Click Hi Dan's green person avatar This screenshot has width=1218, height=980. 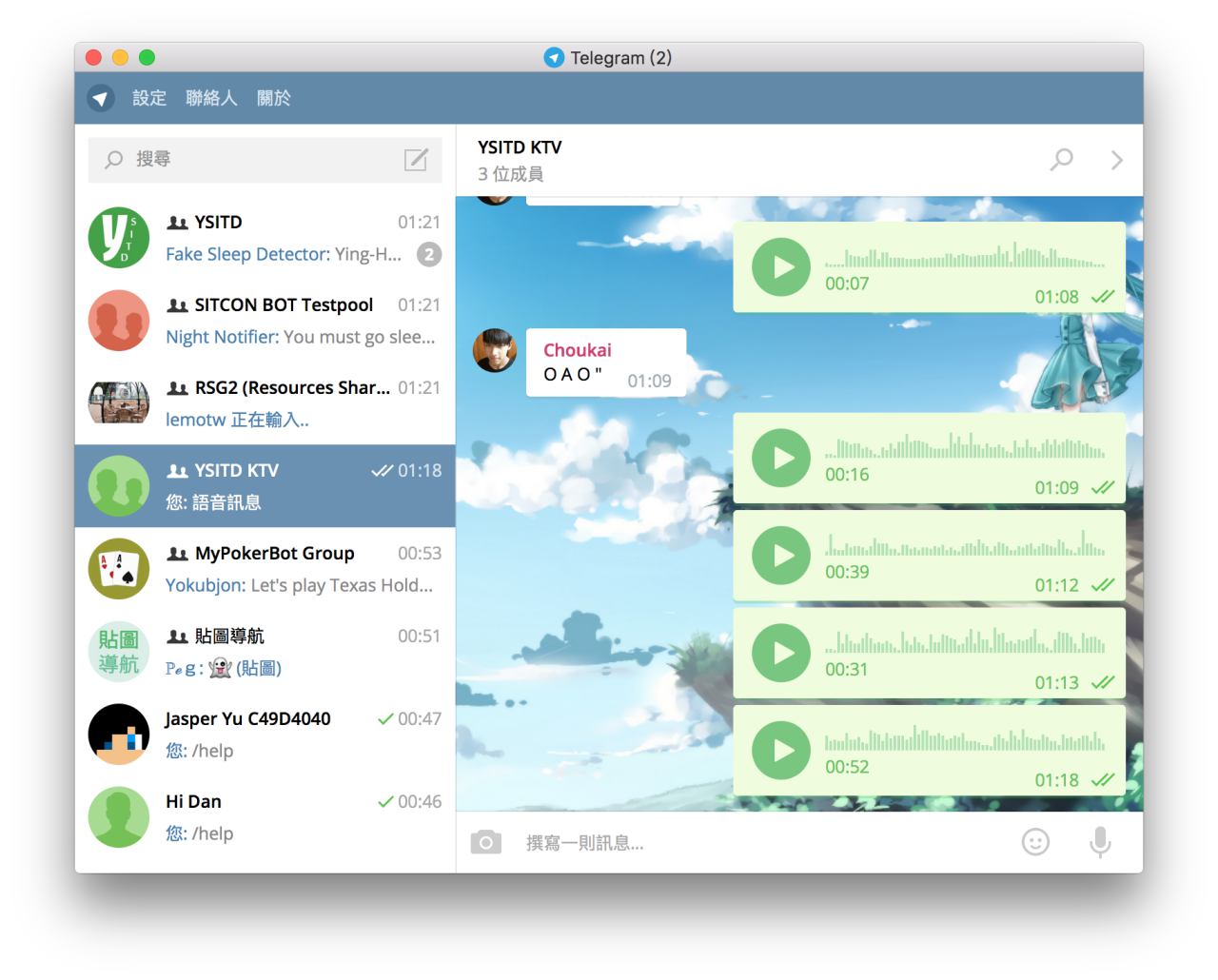119,817
